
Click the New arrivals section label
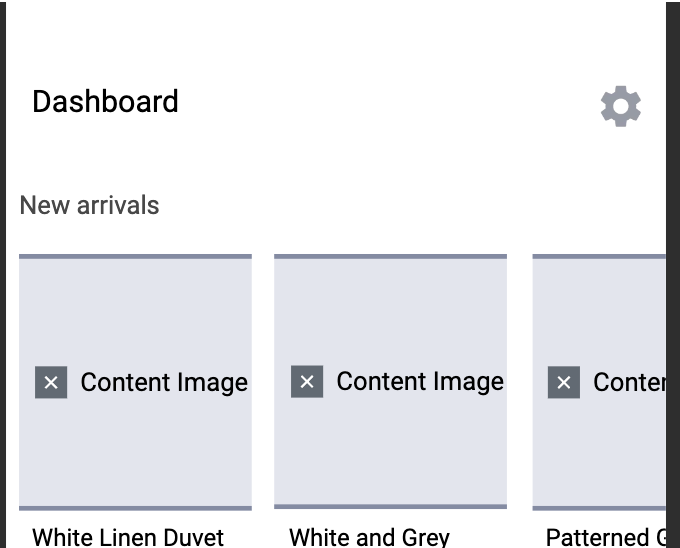[89, 205]
